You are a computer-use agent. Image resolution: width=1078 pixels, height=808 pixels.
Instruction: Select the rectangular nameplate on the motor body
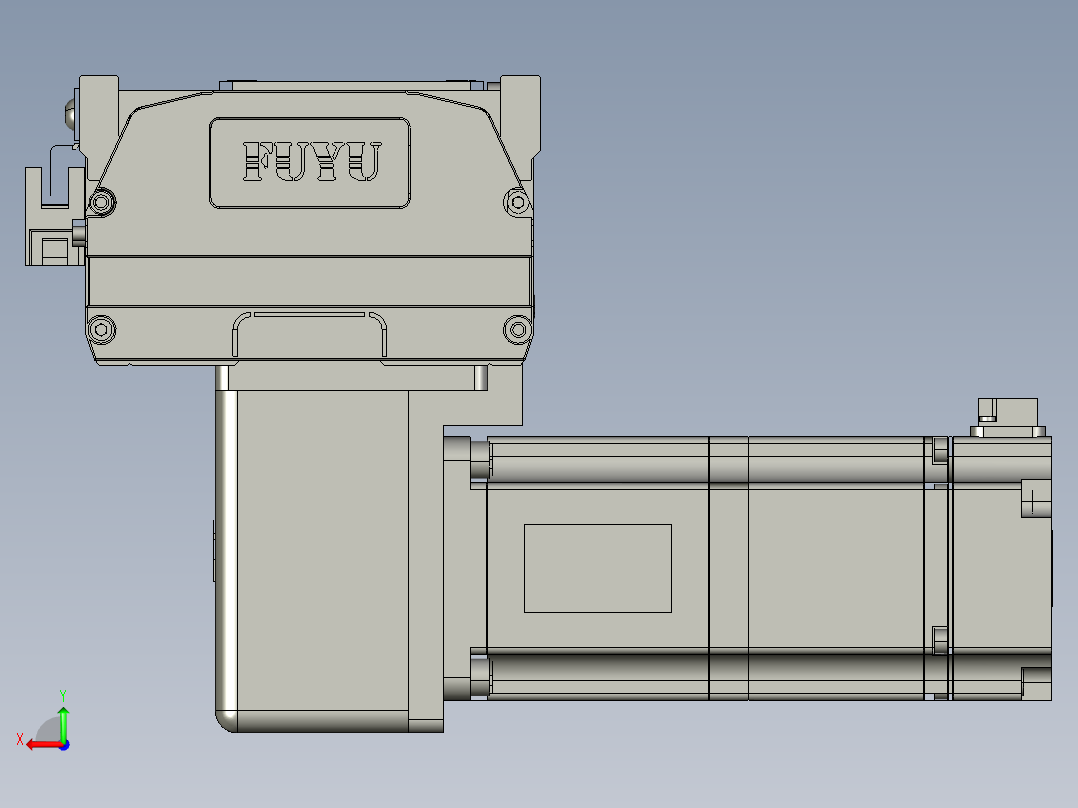coord(597,568)
